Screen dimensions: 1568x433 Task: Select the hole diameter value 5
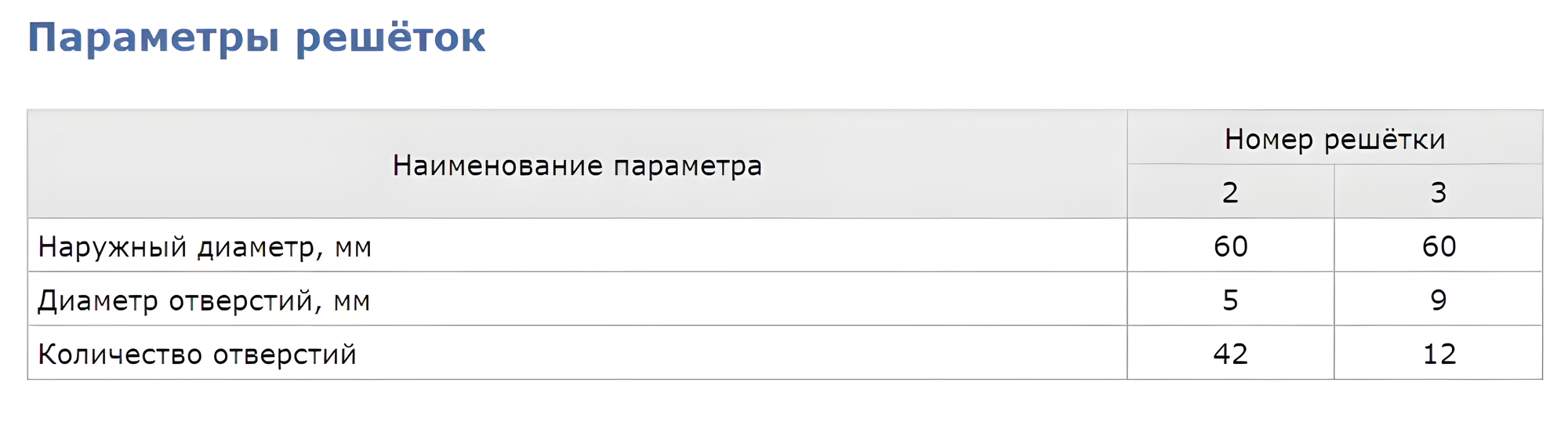tap(1230, 300)
